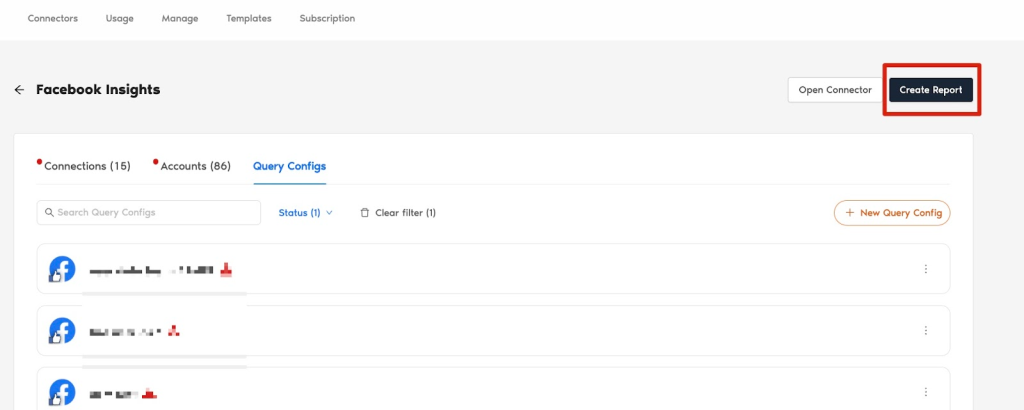
Task: Select the Query Configs tab
Action: (x=289, y=166)
